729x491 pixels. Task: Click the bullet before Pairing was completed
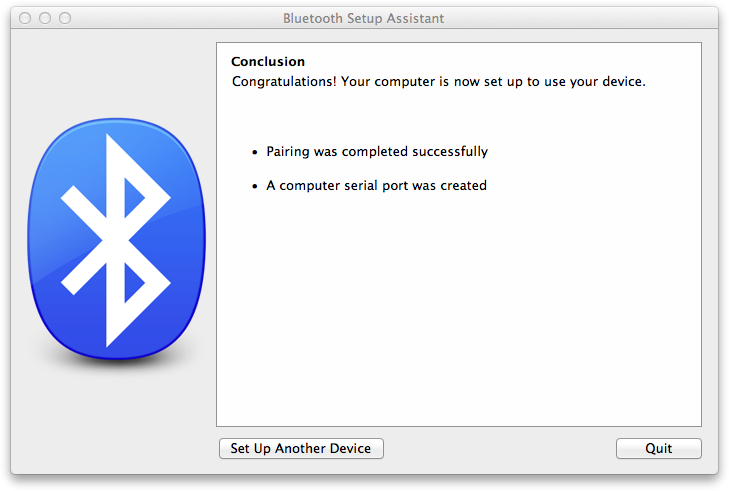[x=254, y=153]
